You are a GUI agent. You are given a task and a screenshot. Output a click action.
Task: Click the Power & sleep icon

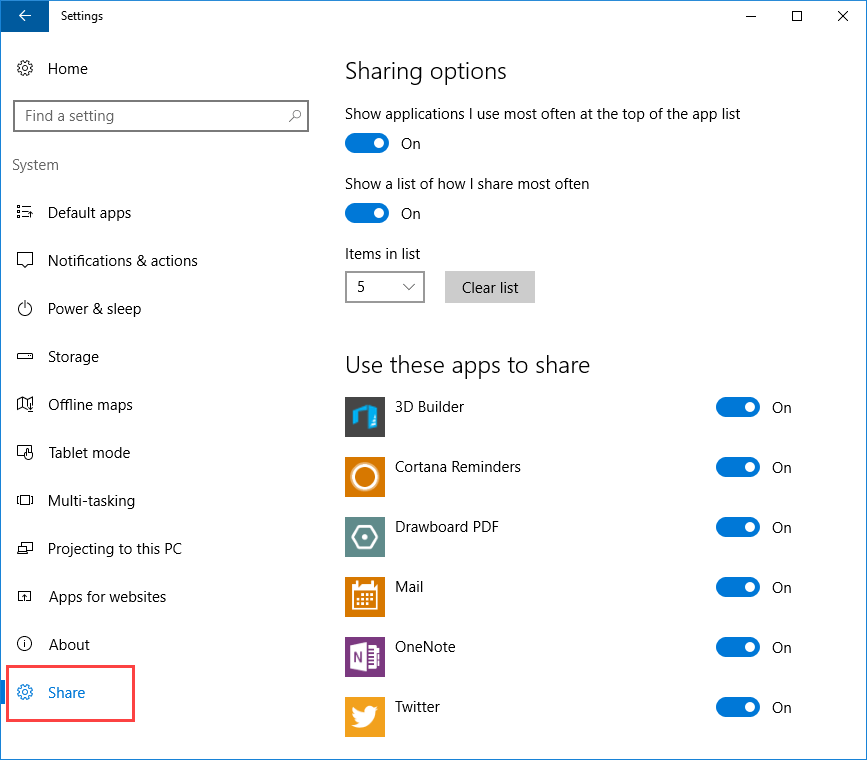point(25,308)
